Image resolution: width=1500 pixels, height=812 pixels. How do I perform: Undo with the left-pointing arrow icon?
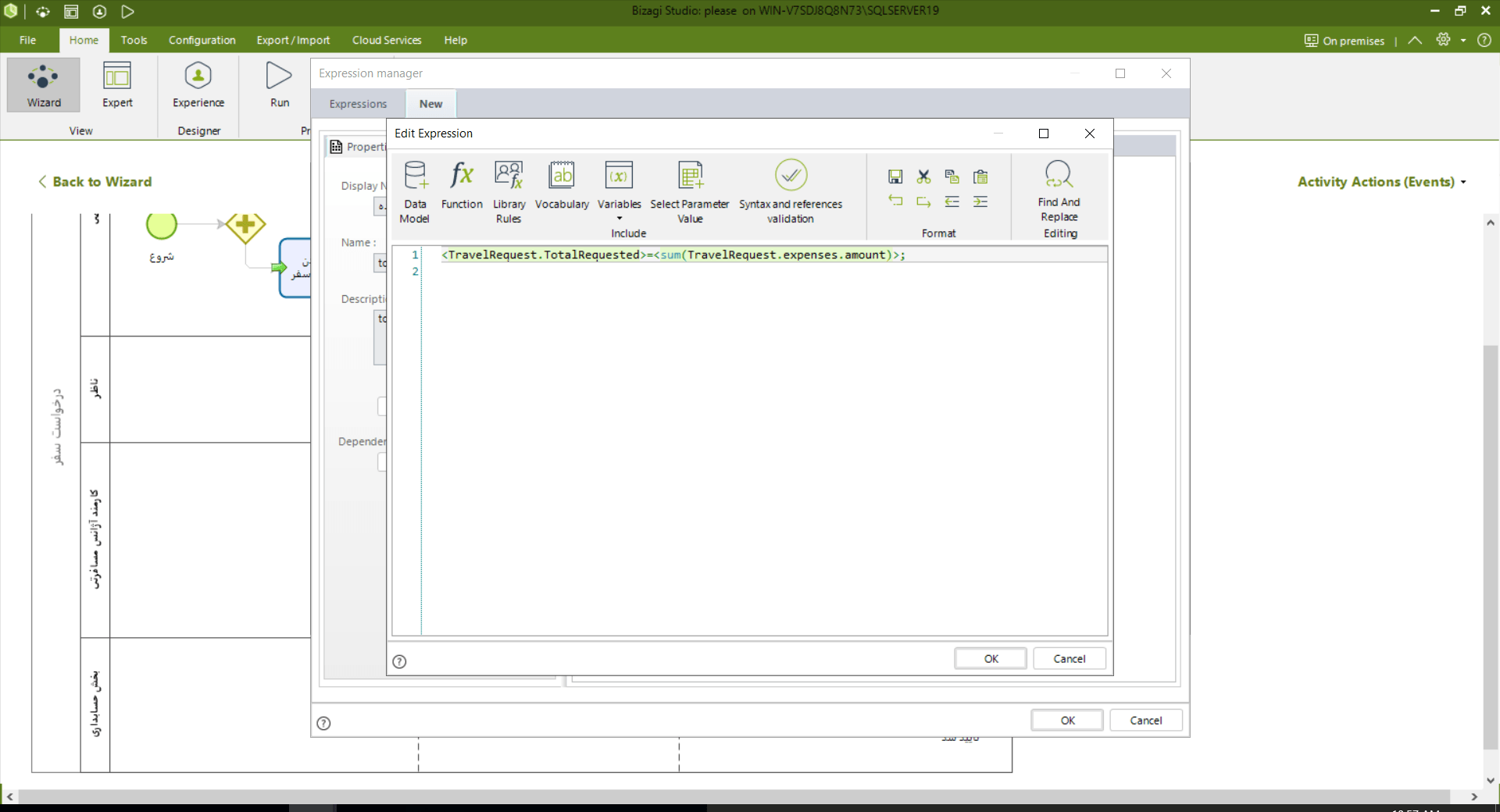895,201
